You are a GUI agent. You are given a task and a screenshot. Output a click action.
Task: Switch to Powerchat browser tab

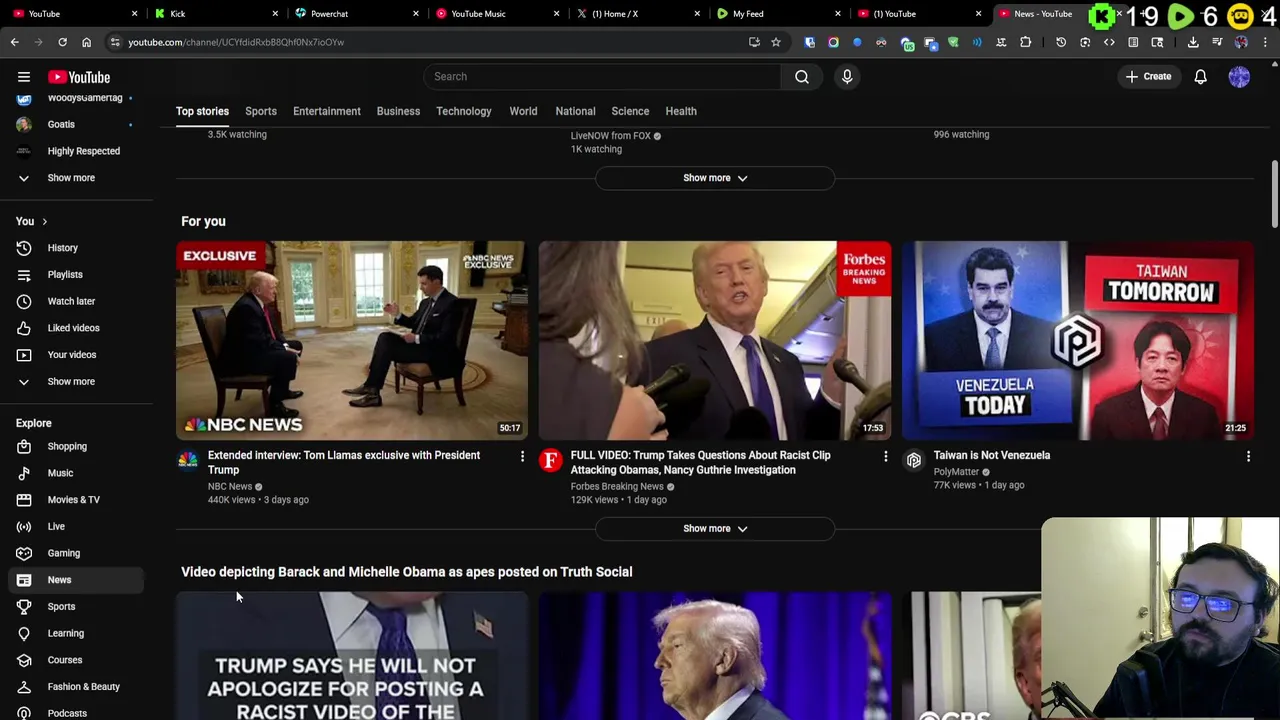[x=357, y=14]
